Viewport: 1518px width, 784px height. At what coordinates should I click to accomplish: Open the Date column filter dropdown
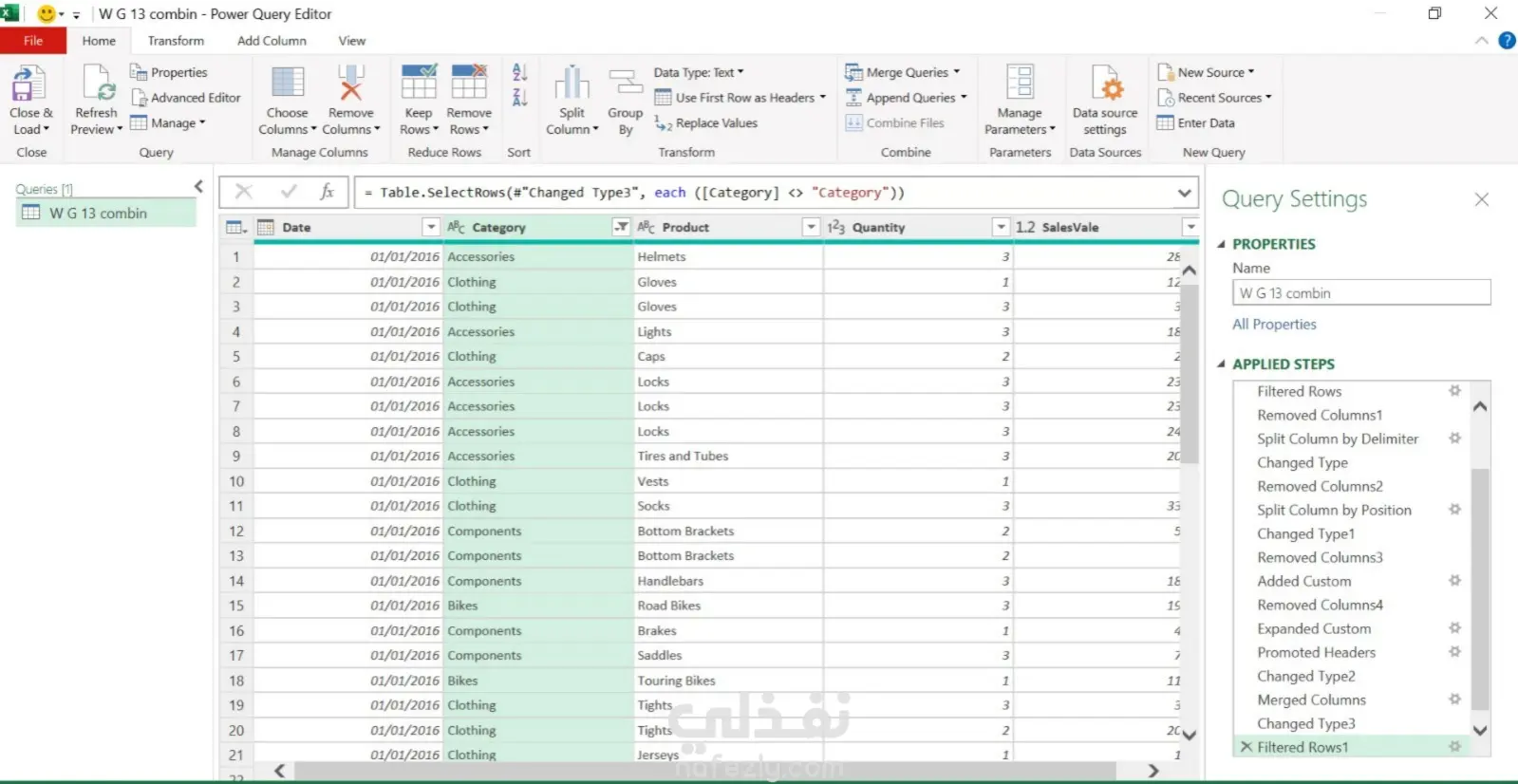(431, 228)
